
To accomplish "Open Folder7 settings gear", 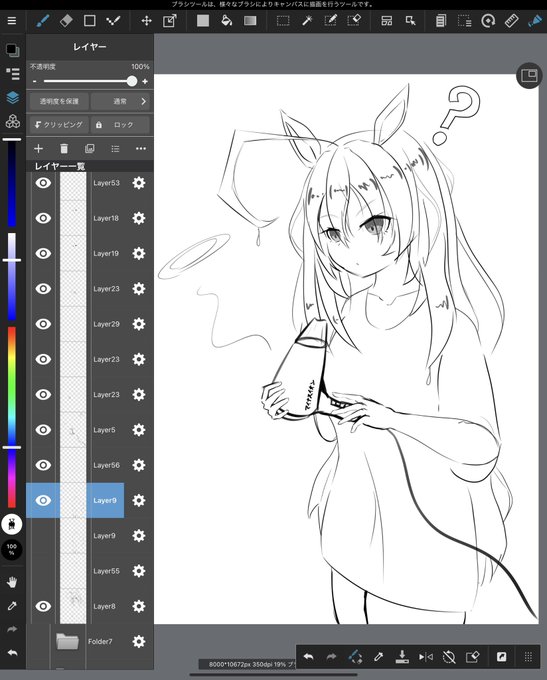I will (x=139, y=641).
